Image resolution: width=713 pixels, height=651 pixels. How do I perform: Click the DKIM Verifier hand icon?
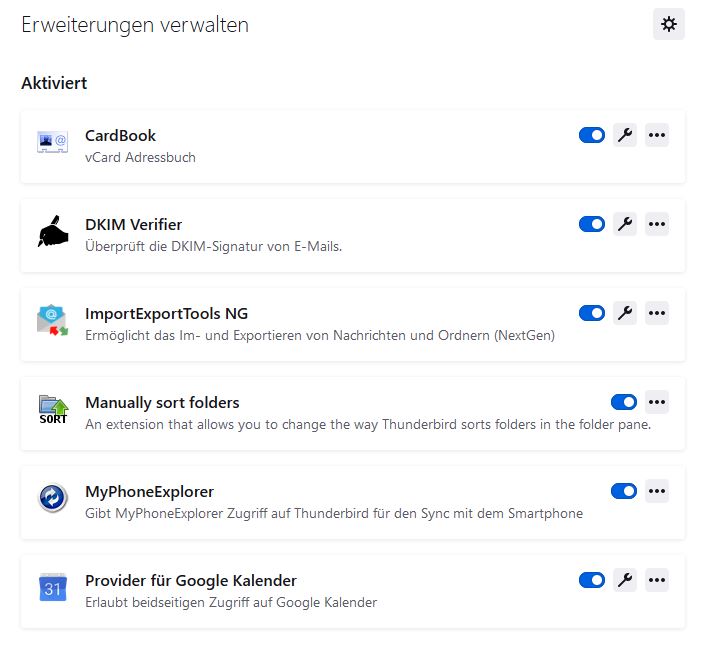pos(52,232)
